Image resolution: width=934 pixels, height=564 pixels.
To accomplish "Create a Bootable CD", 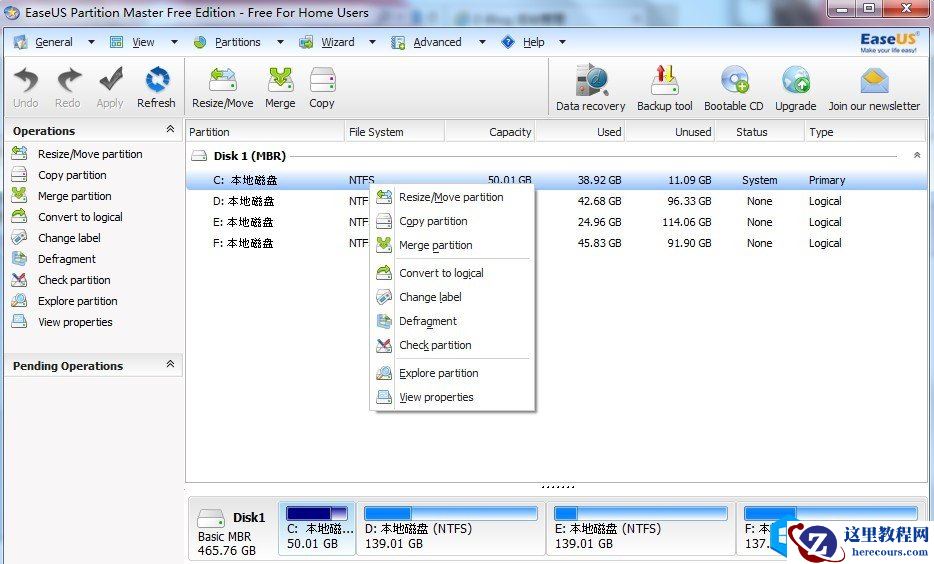I will click(x=734, y=80).
